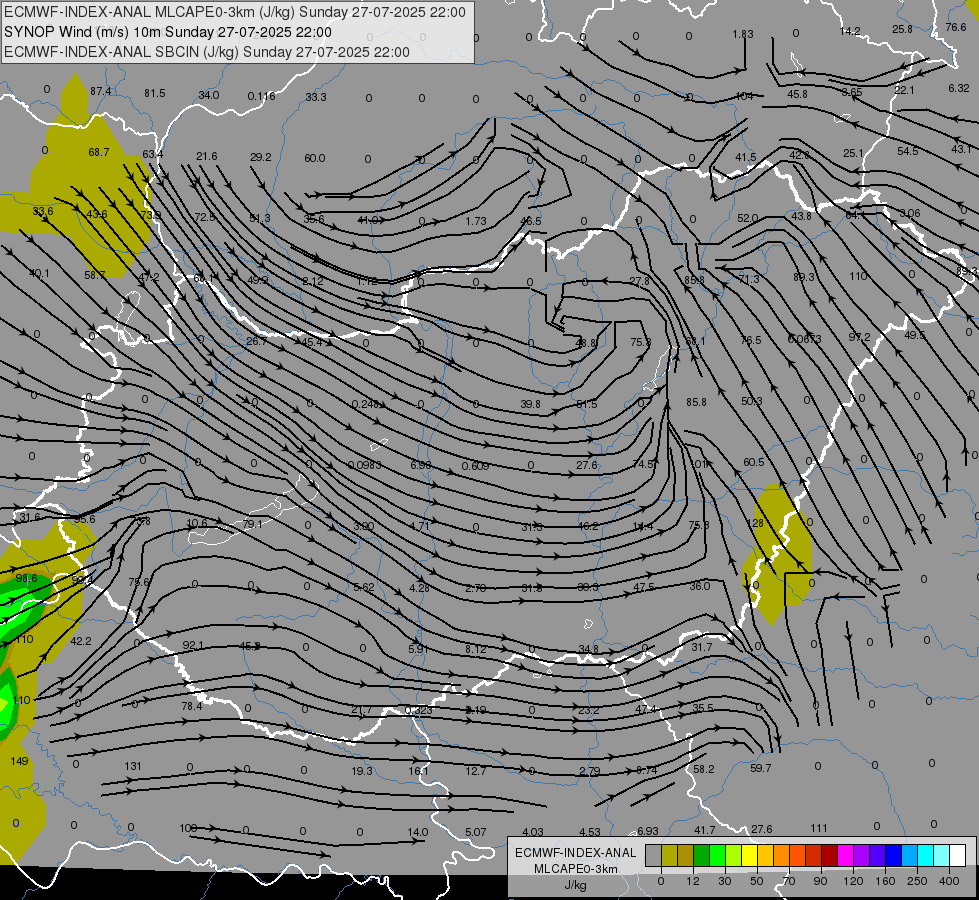Click the dark green legend swatch
The height and width of the screenshot is (900, 979).
pos(702,856)
